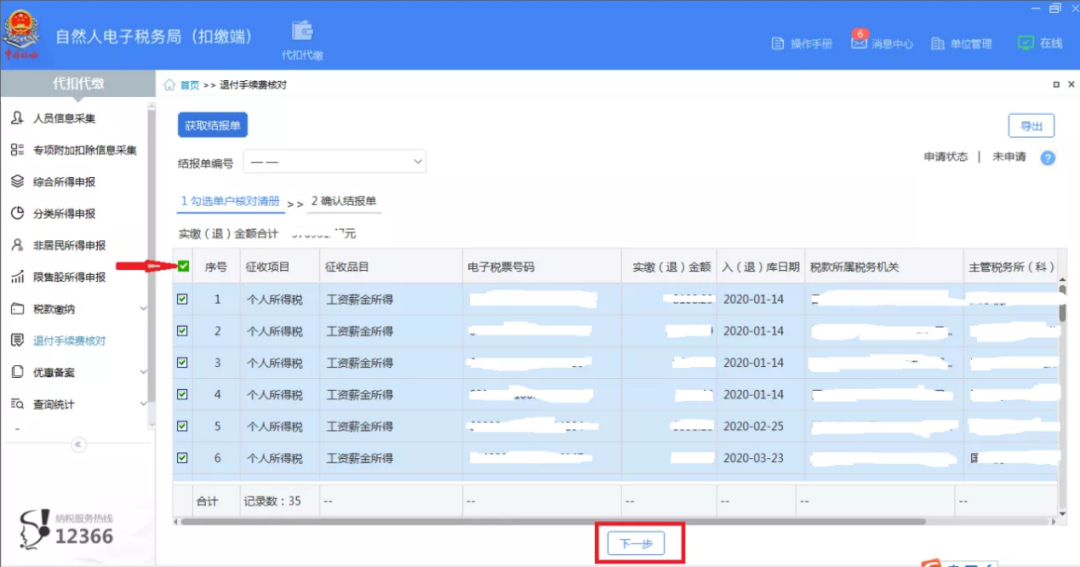
Task: Click the 税款缴纳 folder icon
Action: click(x=17, y=309)
